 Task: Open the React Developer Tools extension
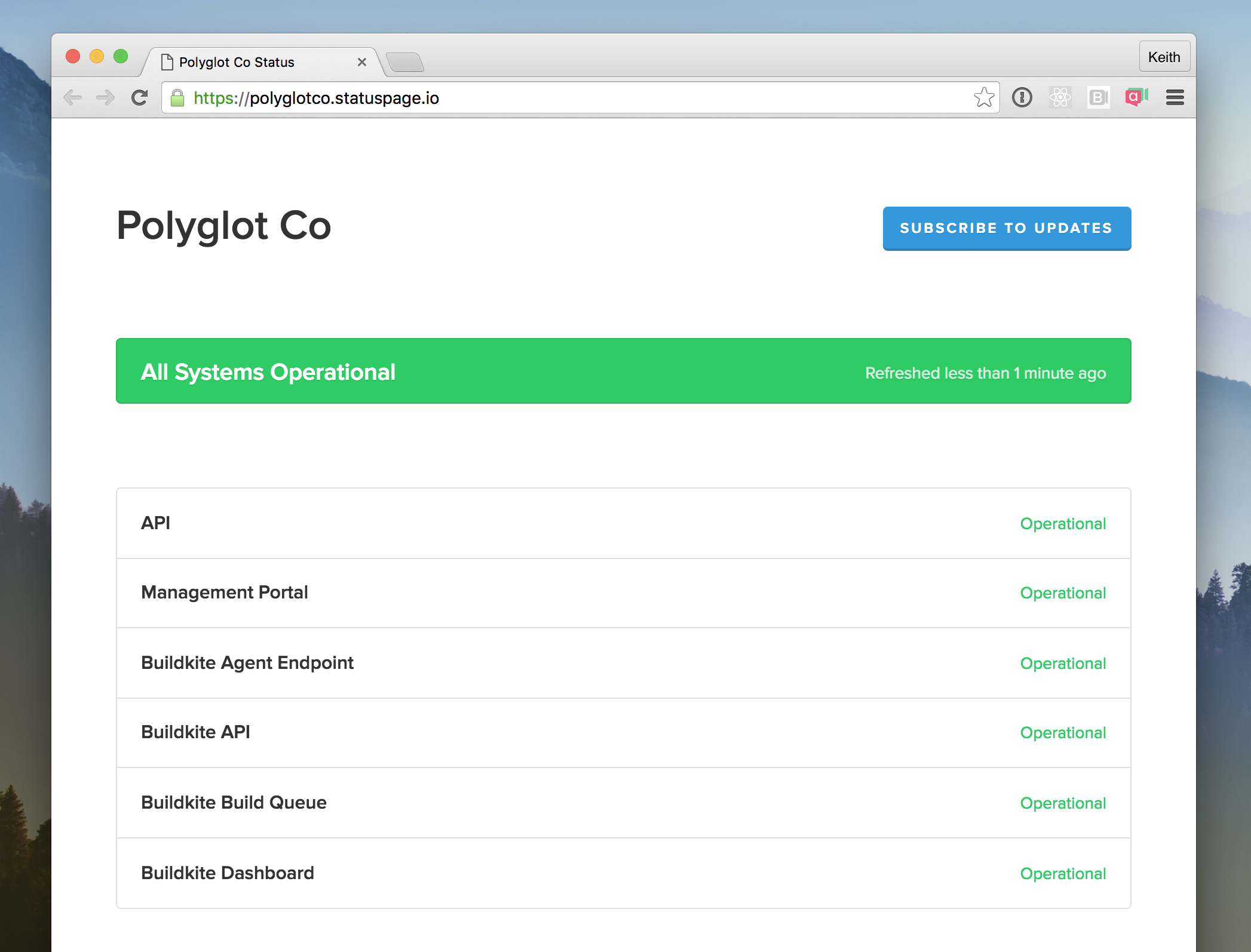[1060, 97]
